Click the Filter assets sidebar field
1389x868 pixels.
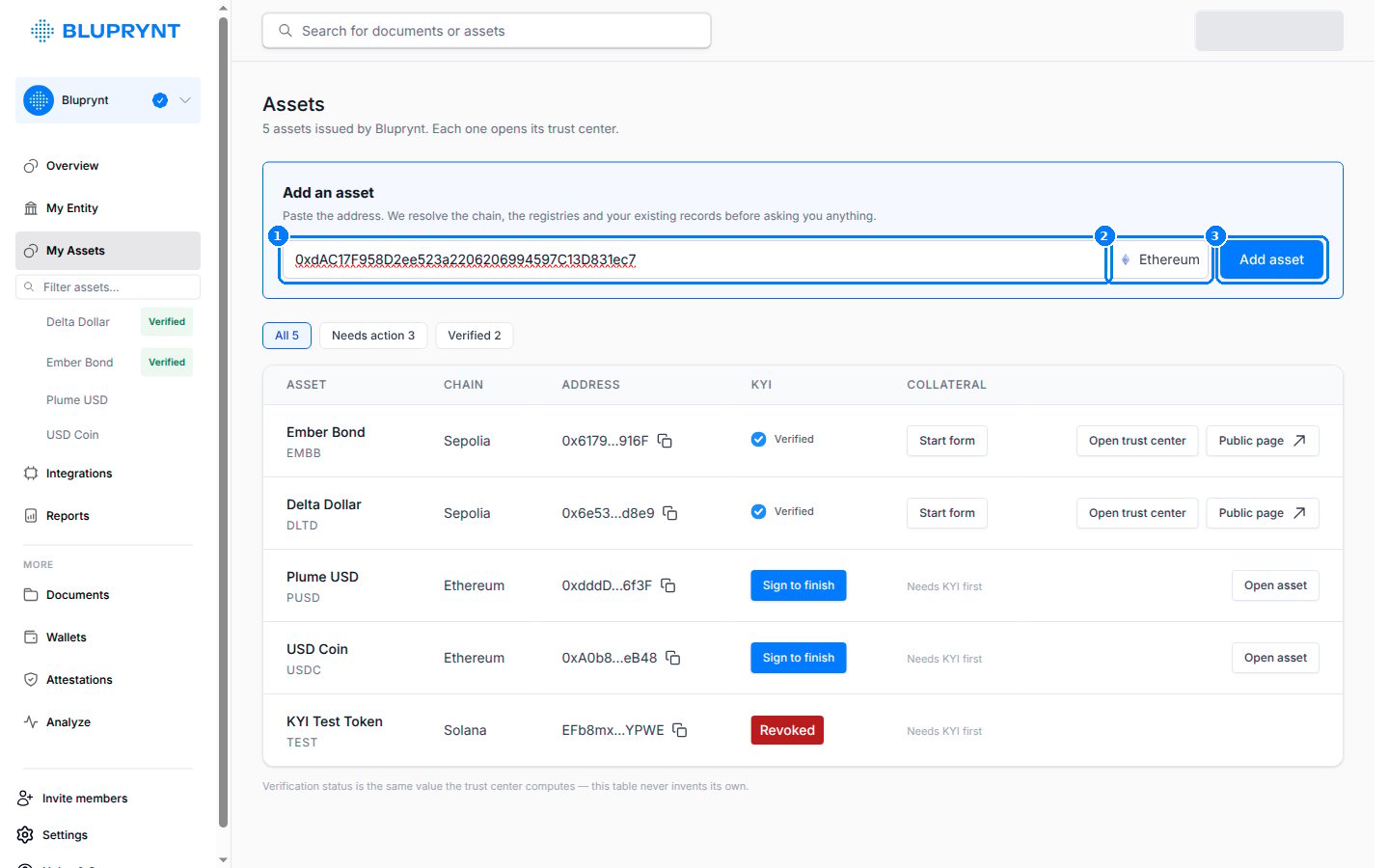108,287
